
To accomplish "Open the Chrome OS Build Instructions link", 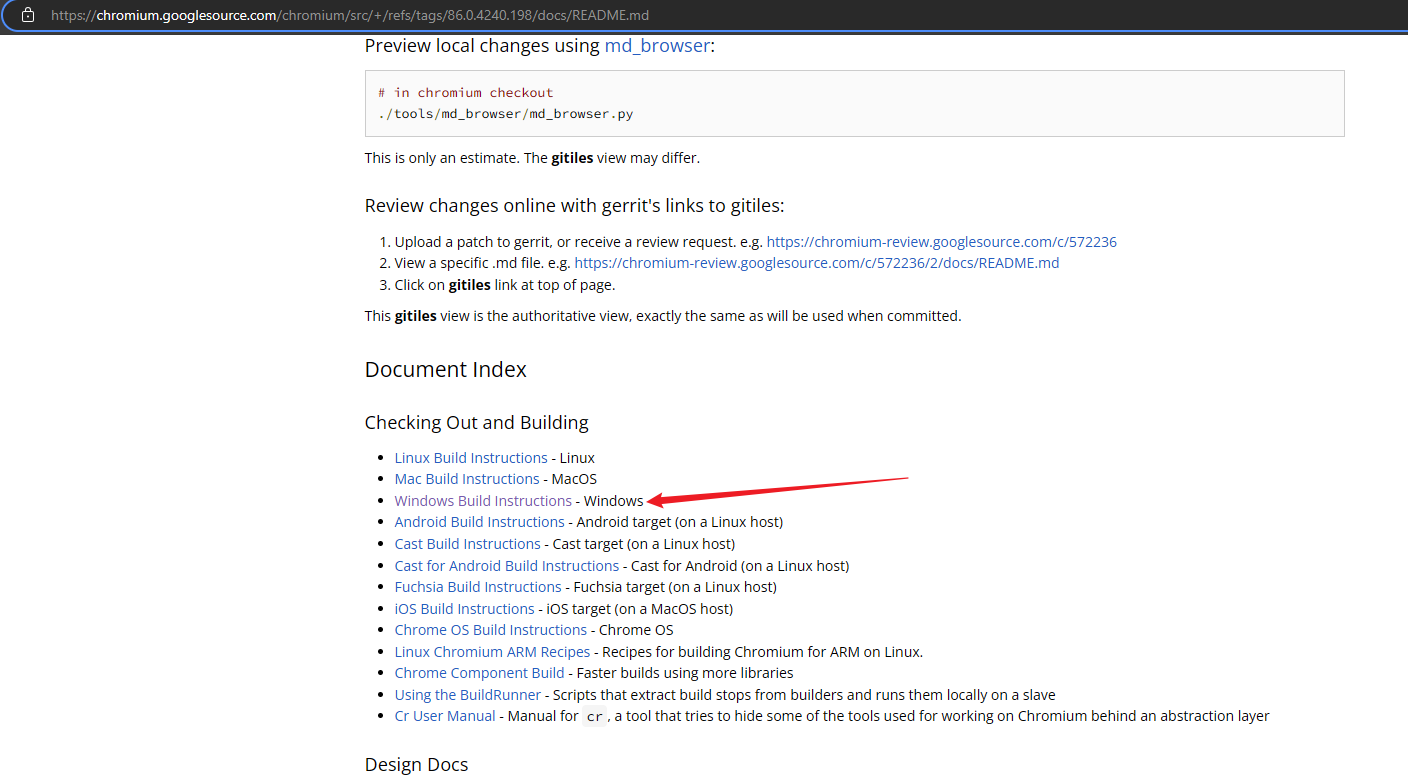I will pos(490,629).
